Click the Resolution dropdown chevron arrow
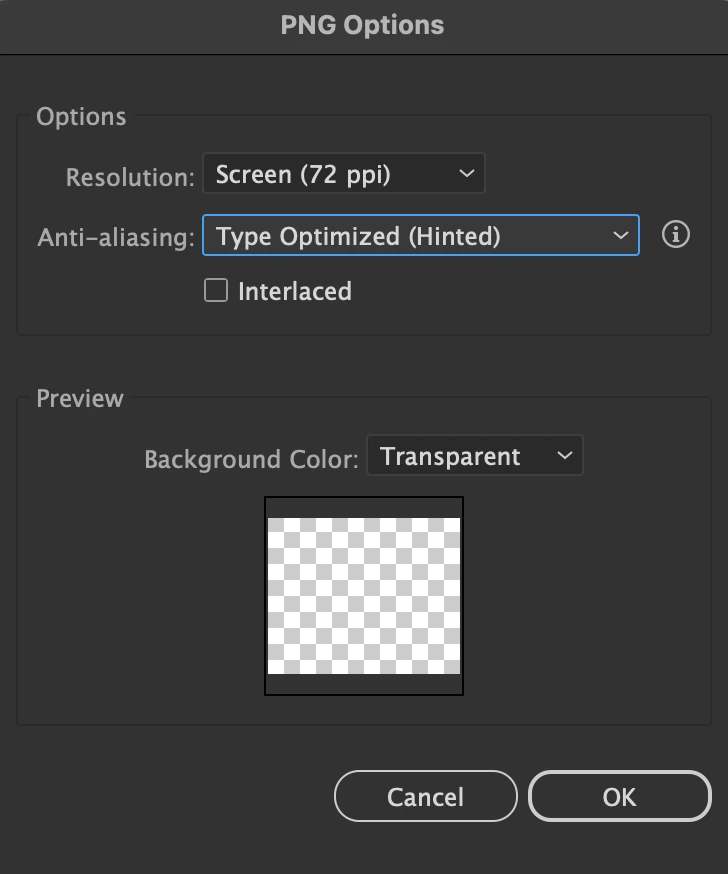The width and height of the screenshot is (728, 874). [x=466, y=175]
